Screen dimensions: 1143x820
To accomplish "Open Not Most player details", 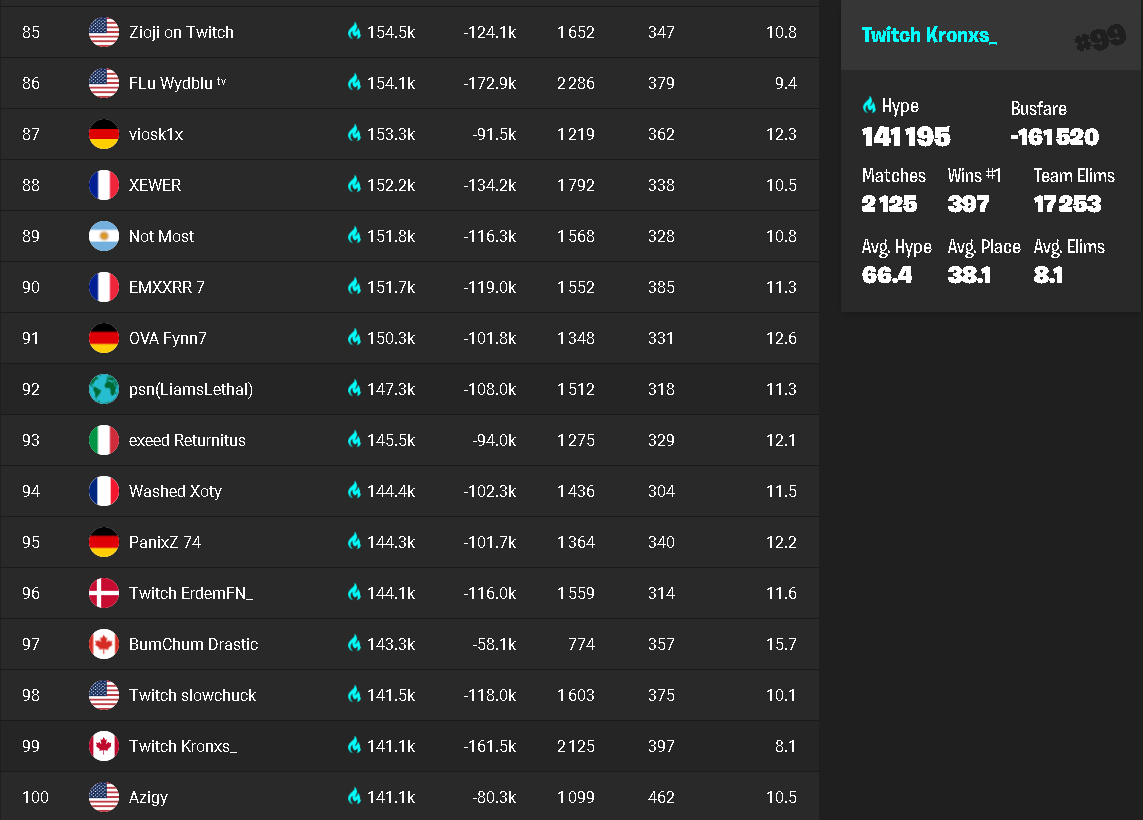I will click(x=161, y=236).
